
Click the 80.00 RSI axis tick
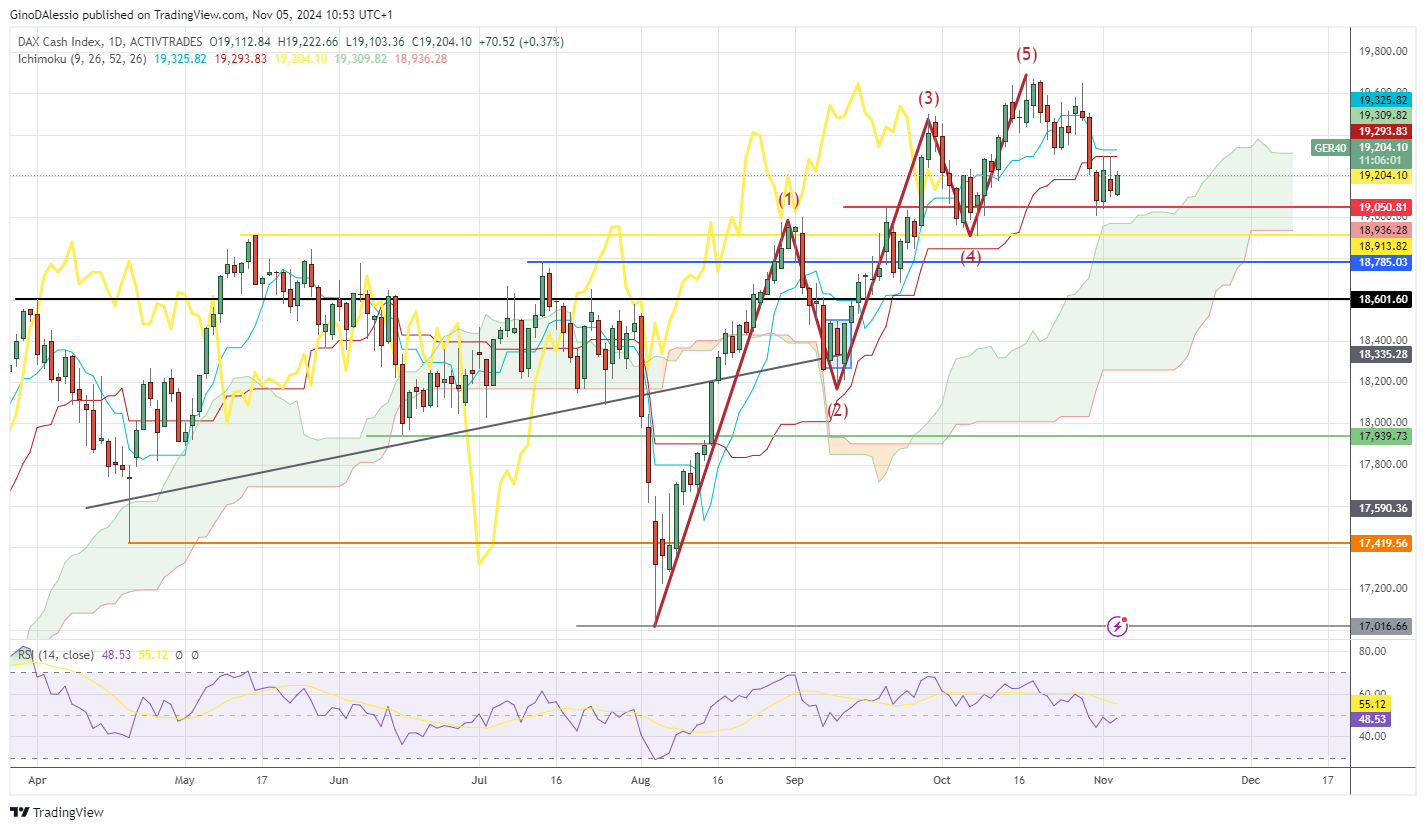pos(1372,652)
